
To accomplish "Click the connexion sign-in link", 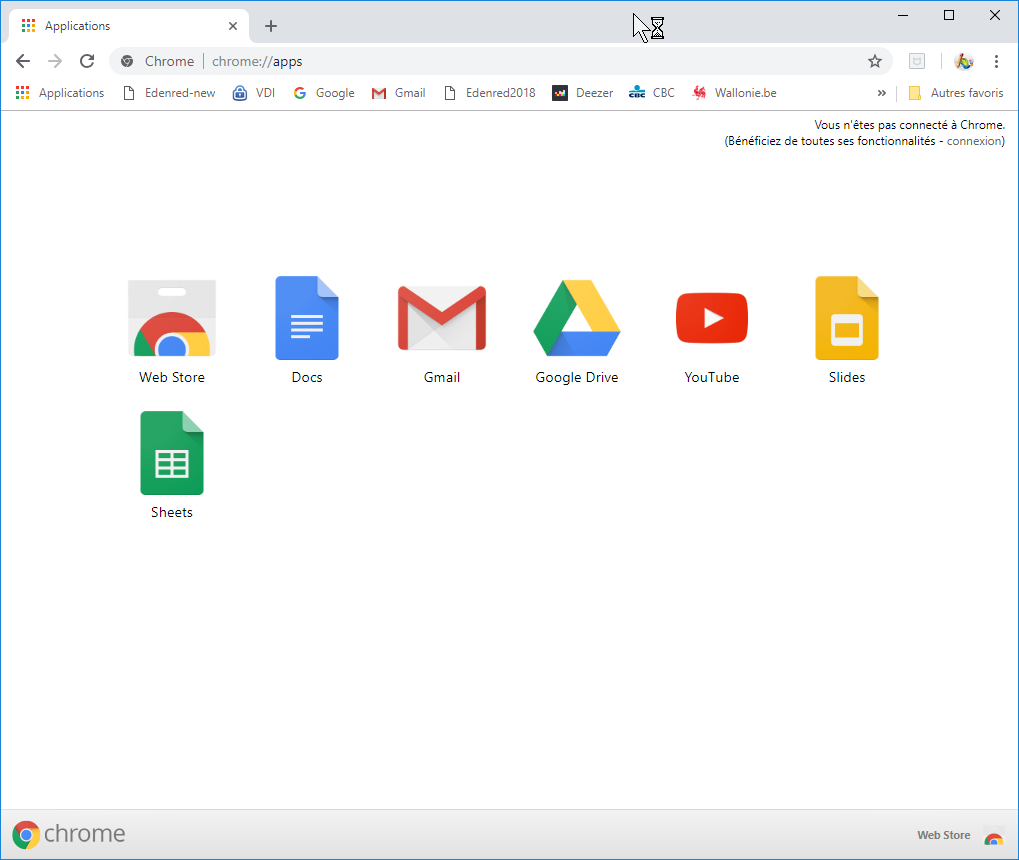I will point(974,141).
